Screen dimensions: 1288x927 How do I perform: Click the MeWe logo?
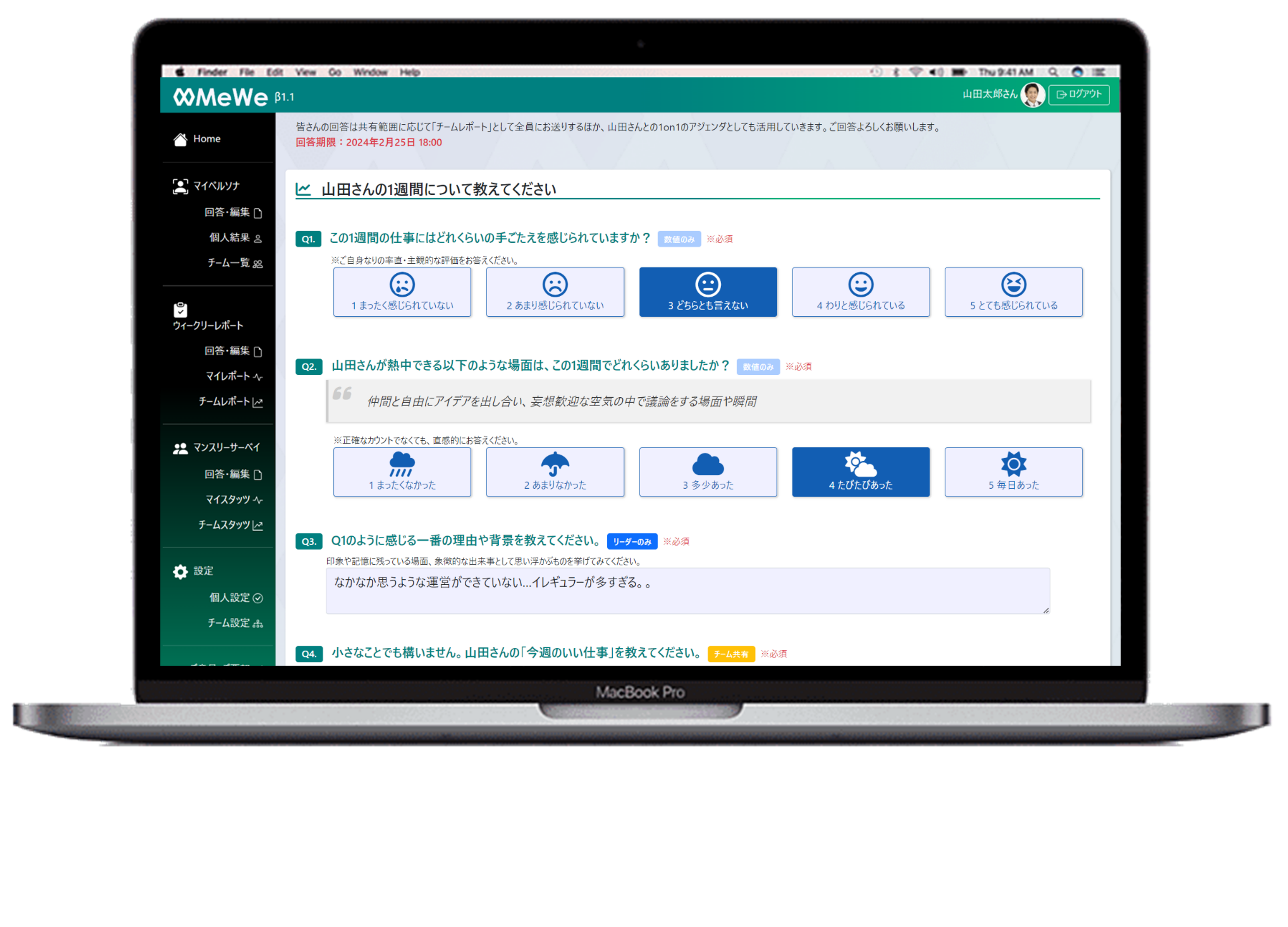tap(220, 97)
